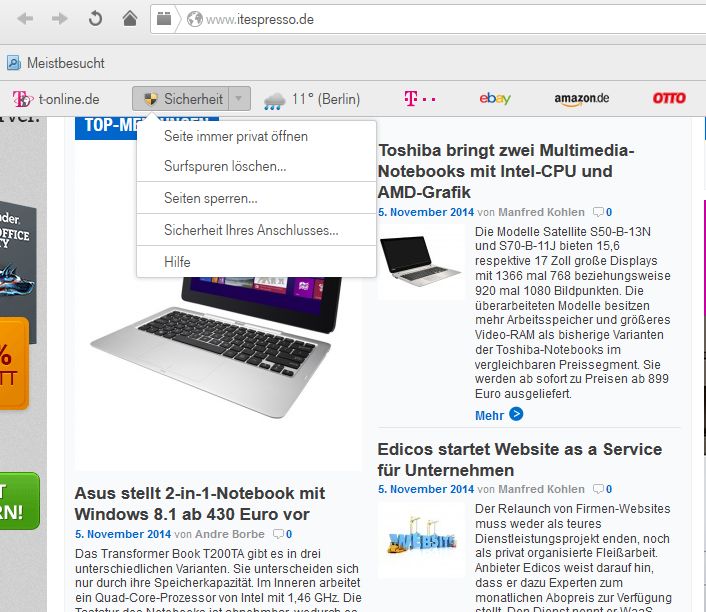The image size is (706, 612).
Task: Select 'Seite immer privat öffnen'
Action: [256, 136]
